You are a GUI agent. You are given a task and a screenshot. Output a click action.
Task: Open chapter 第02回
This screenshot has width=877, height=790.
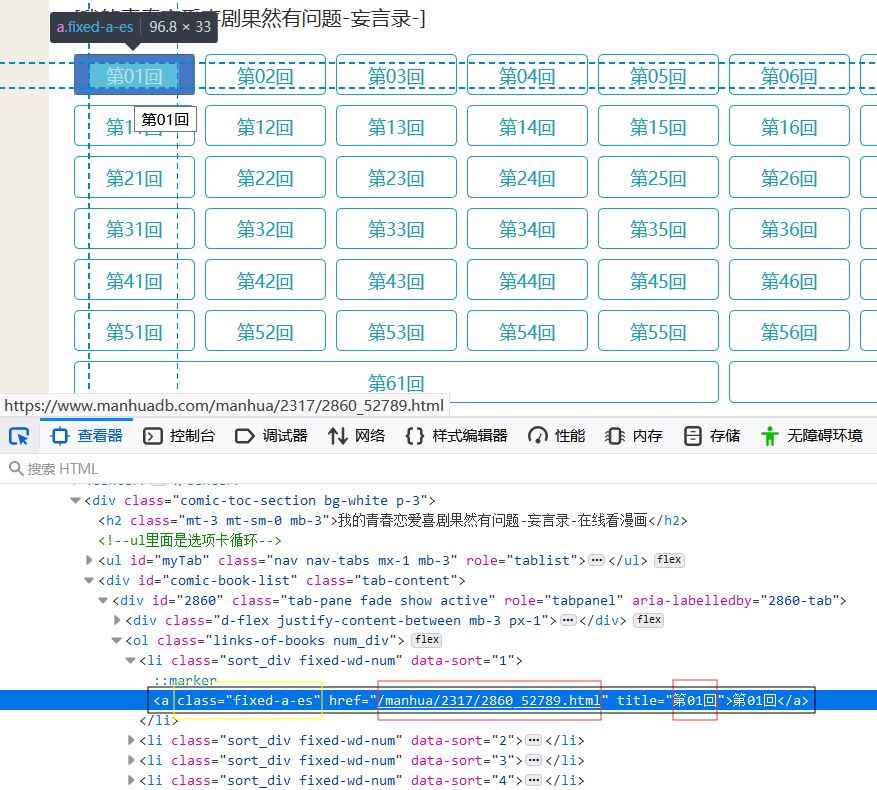[265, 75]
